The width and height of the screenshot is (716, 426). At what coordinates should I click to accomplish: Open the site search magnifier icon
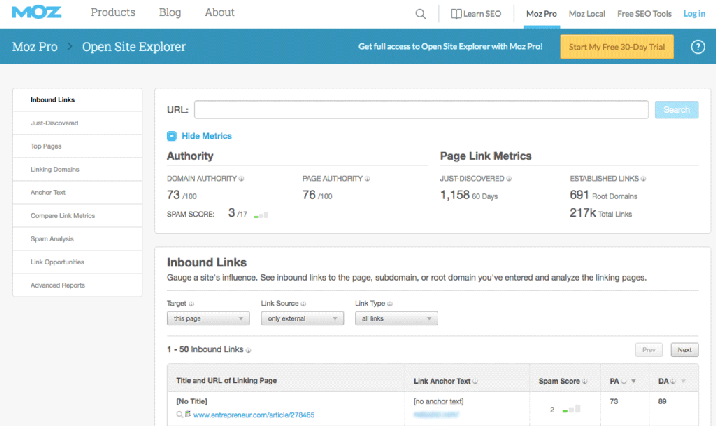(421, 14)
